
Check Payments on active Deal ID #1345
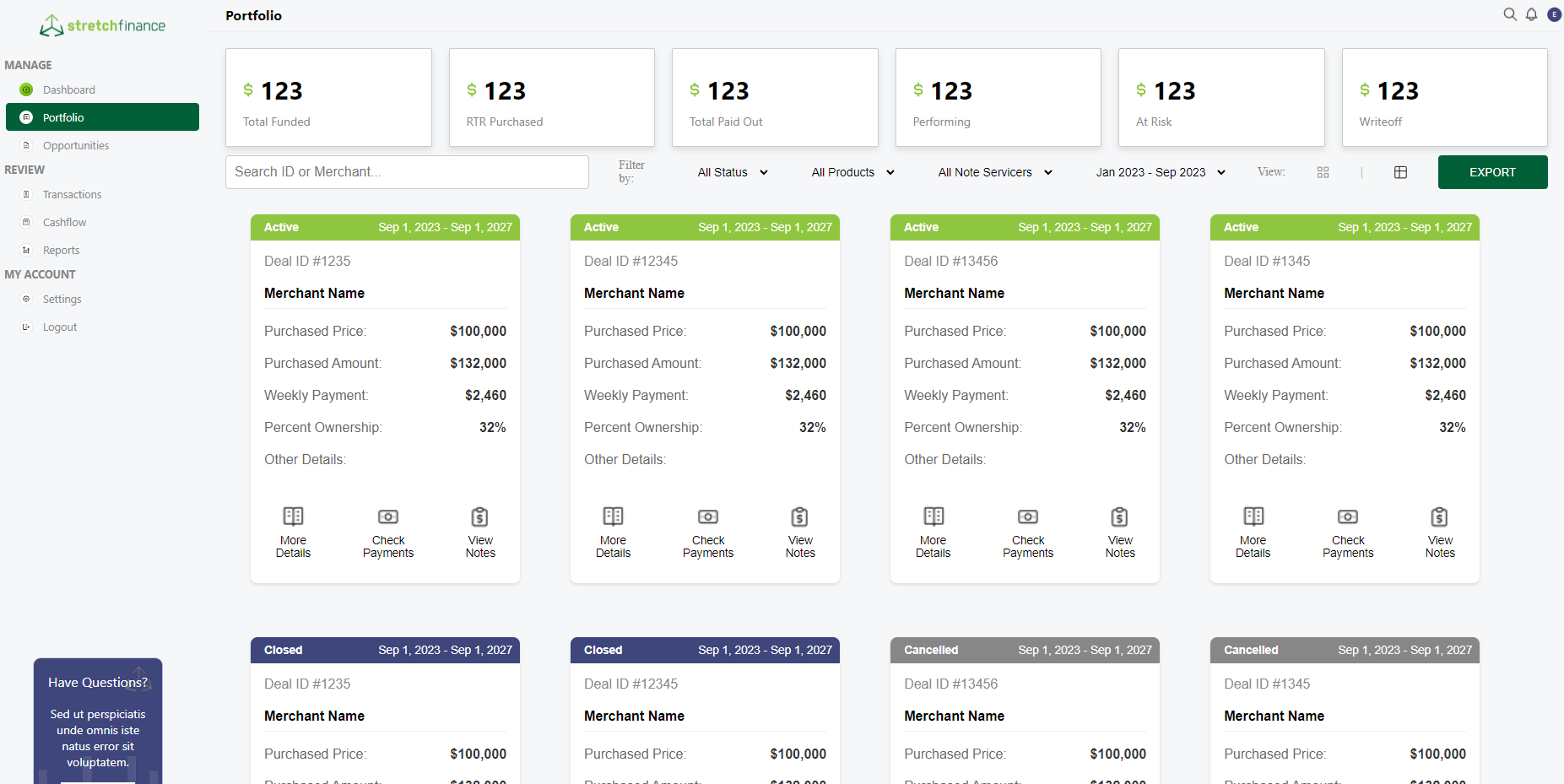[x=1347, y=532]
